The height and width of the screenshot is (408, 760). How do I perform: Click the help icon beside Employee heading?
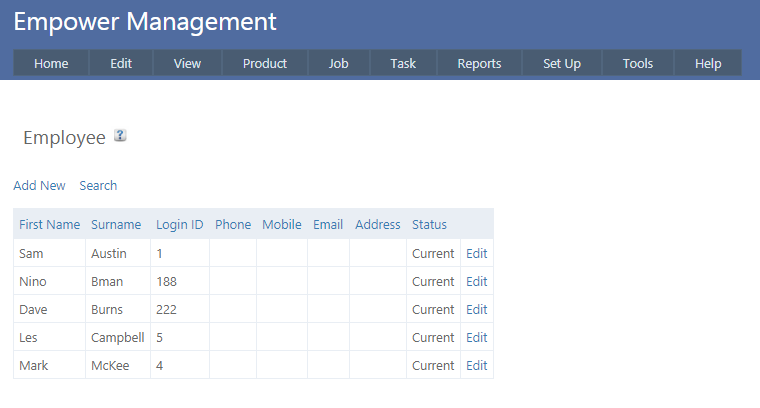[x=120, y=136]
